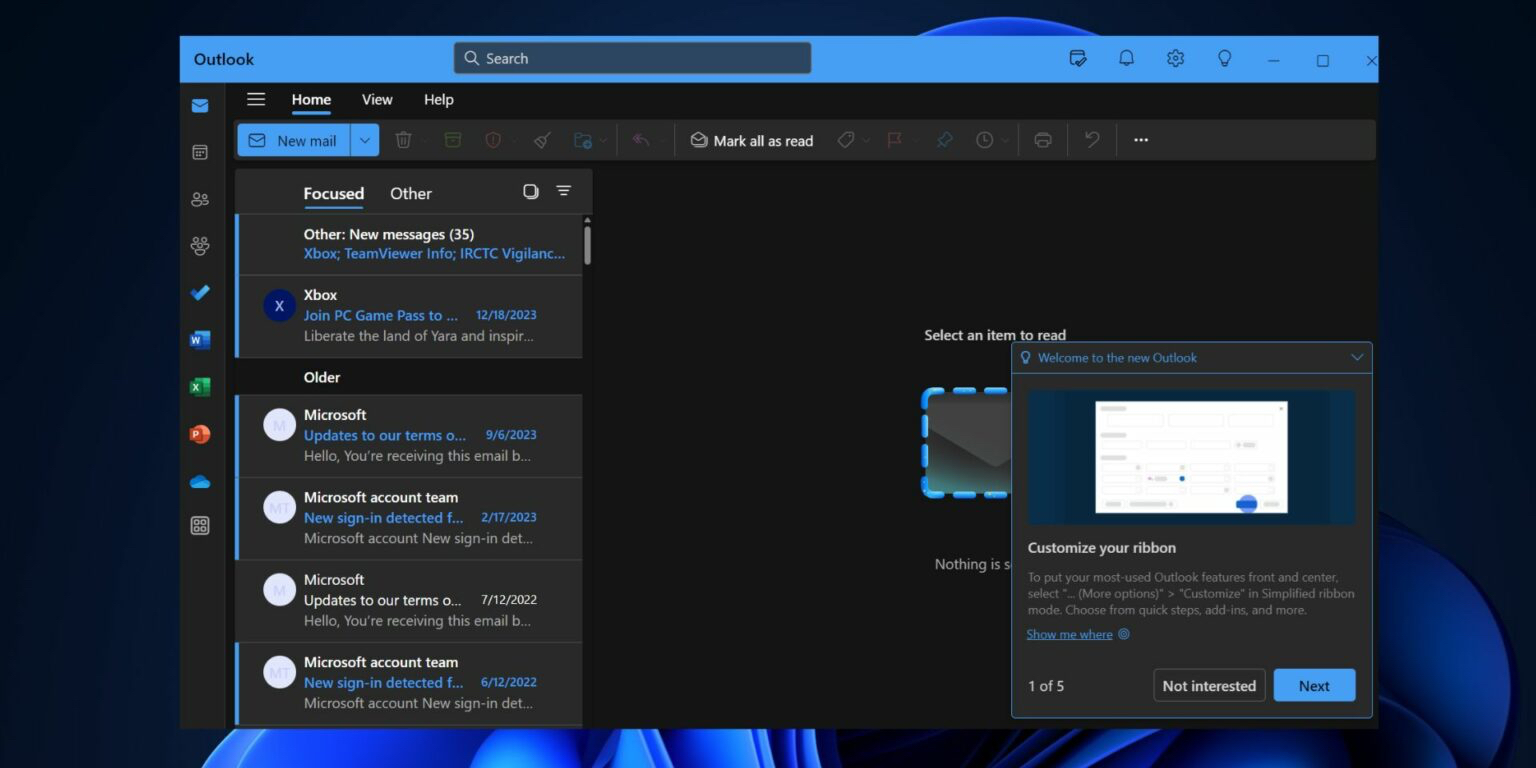Launch Excel from the sidebar

click(x=200, y=387)
